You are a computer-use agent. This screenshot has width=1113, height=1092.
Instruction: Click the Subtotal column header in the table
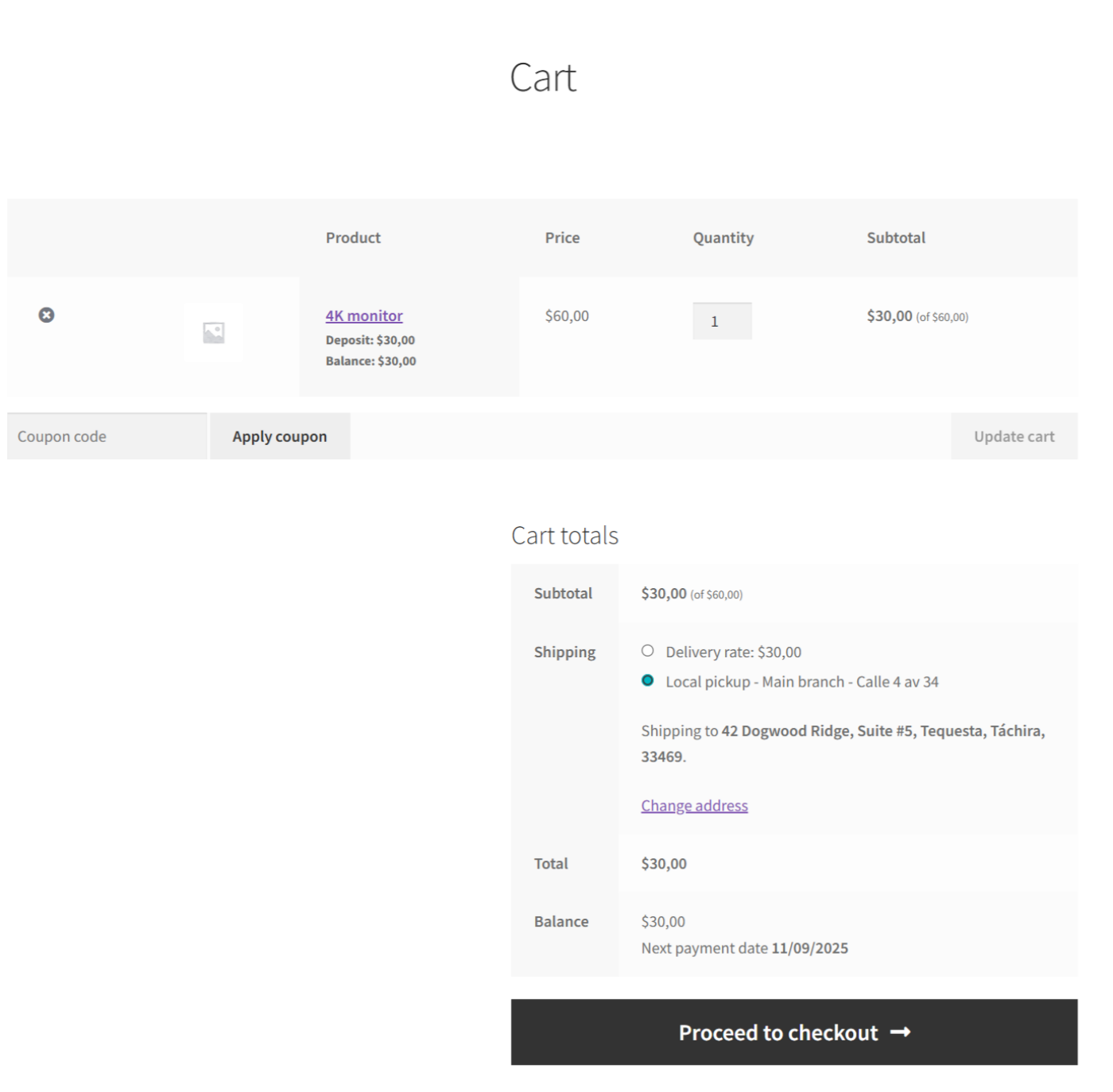(x=895, y=238)
